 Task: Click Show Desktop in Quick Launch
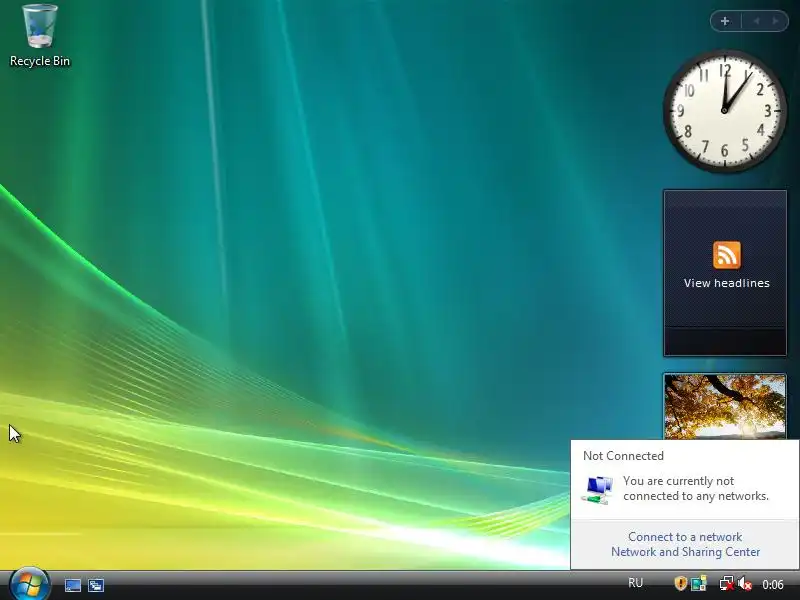(72, 585)
